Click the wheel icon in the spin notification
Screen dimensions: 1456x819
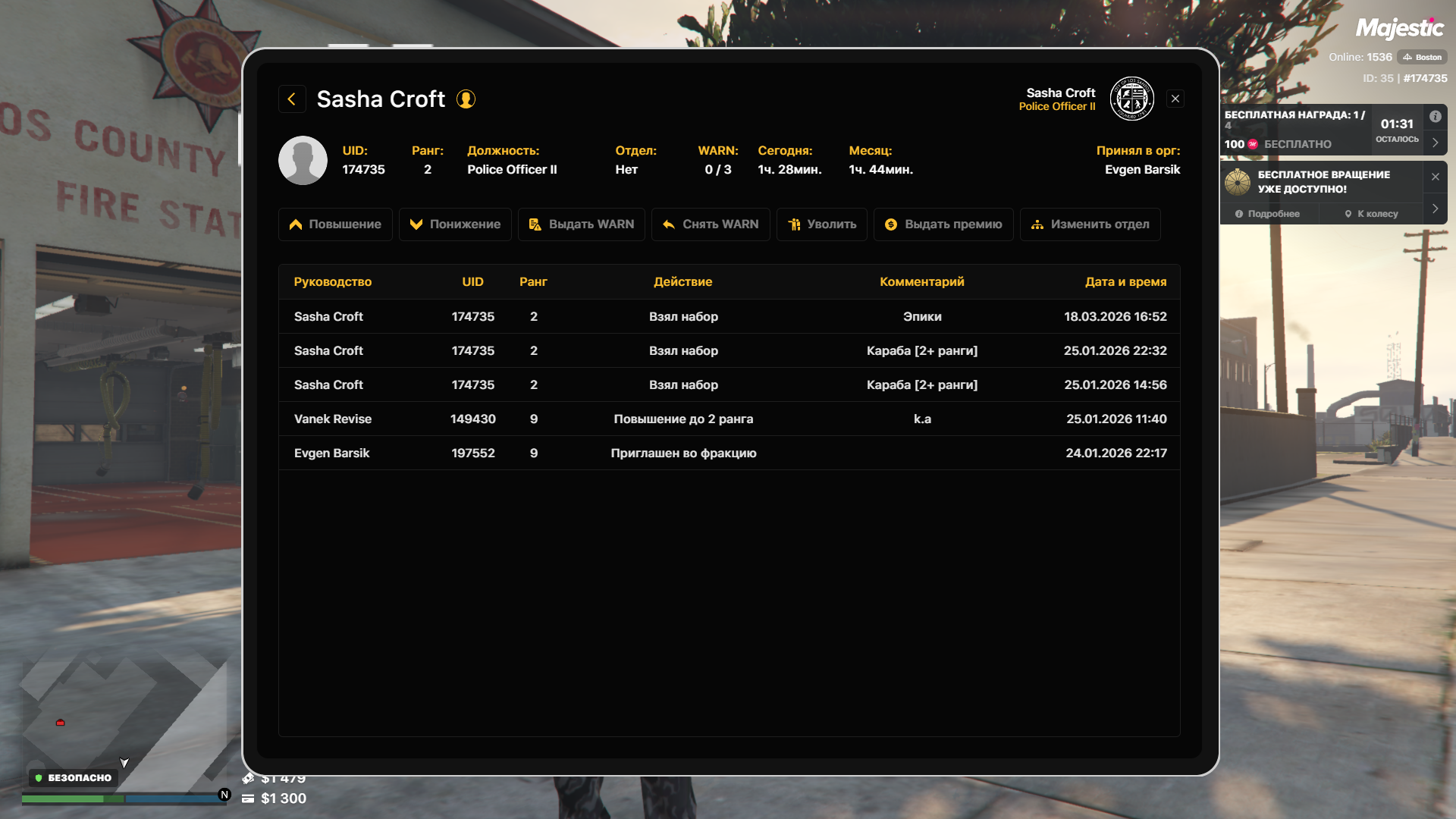click(1238, 182)
